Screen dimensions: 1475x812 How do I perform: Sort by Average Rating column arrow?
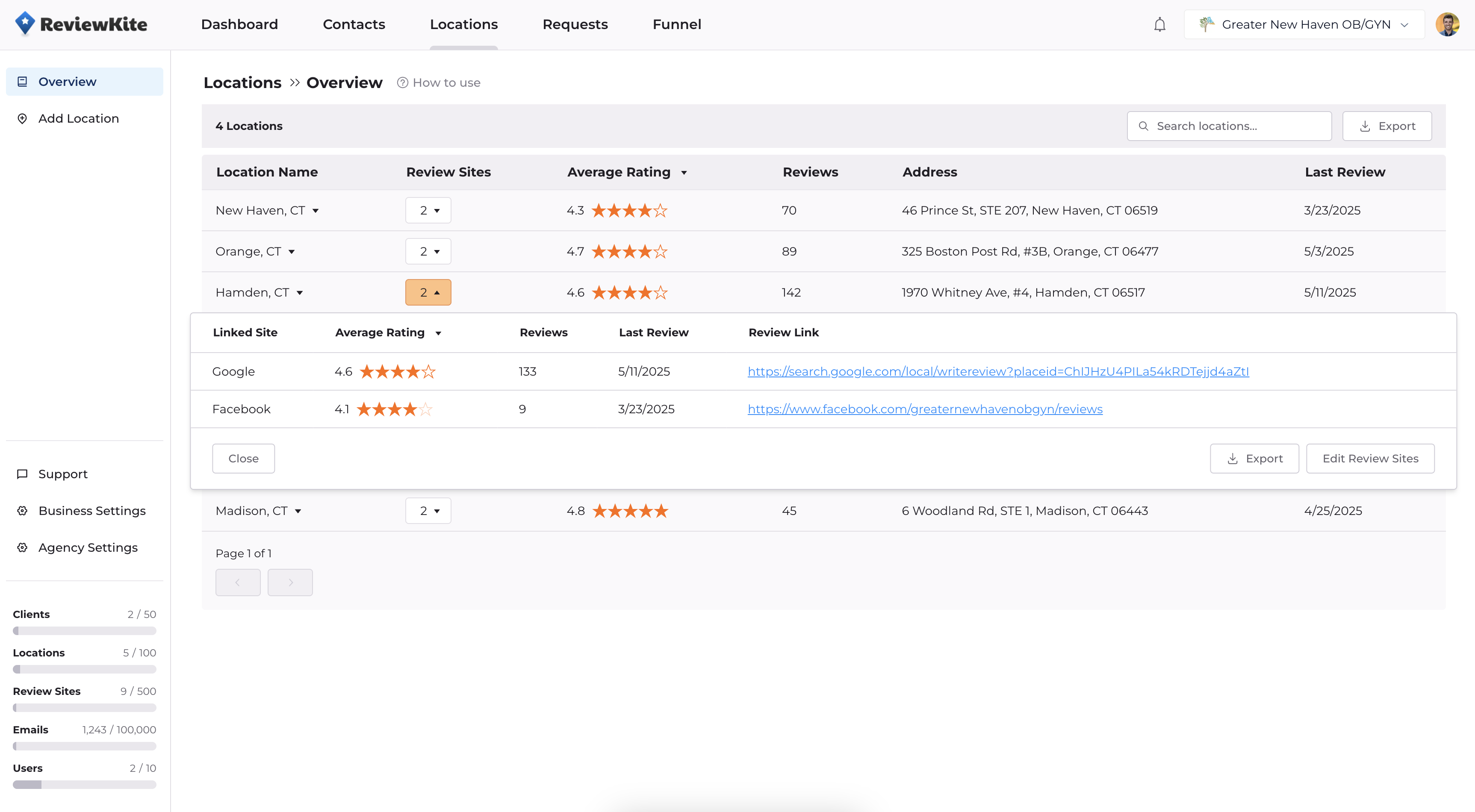(684, 173)
